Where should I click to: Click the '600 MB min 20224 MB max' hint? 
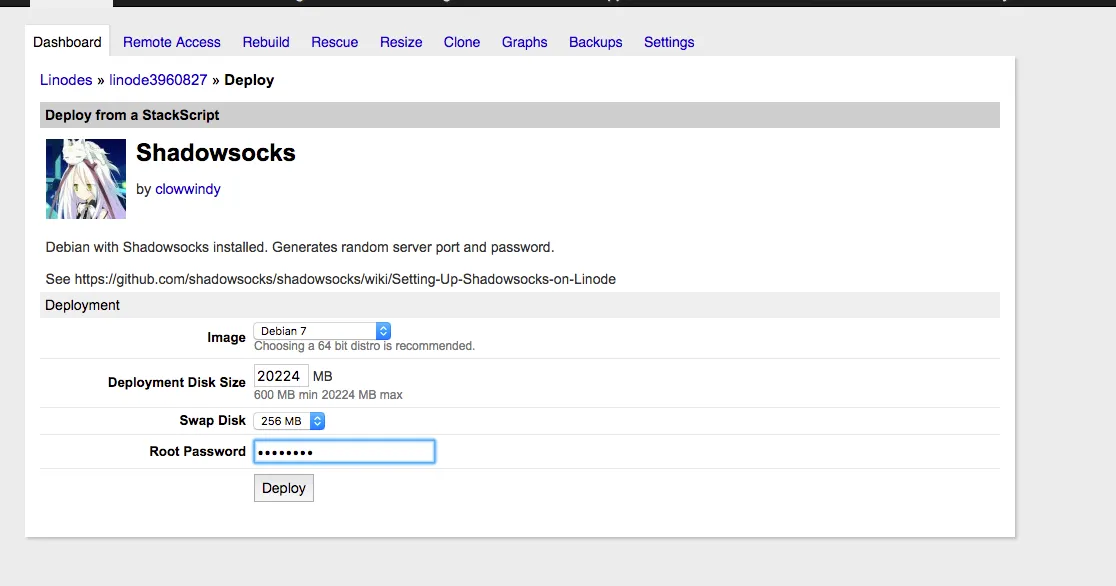coord(328,394)
